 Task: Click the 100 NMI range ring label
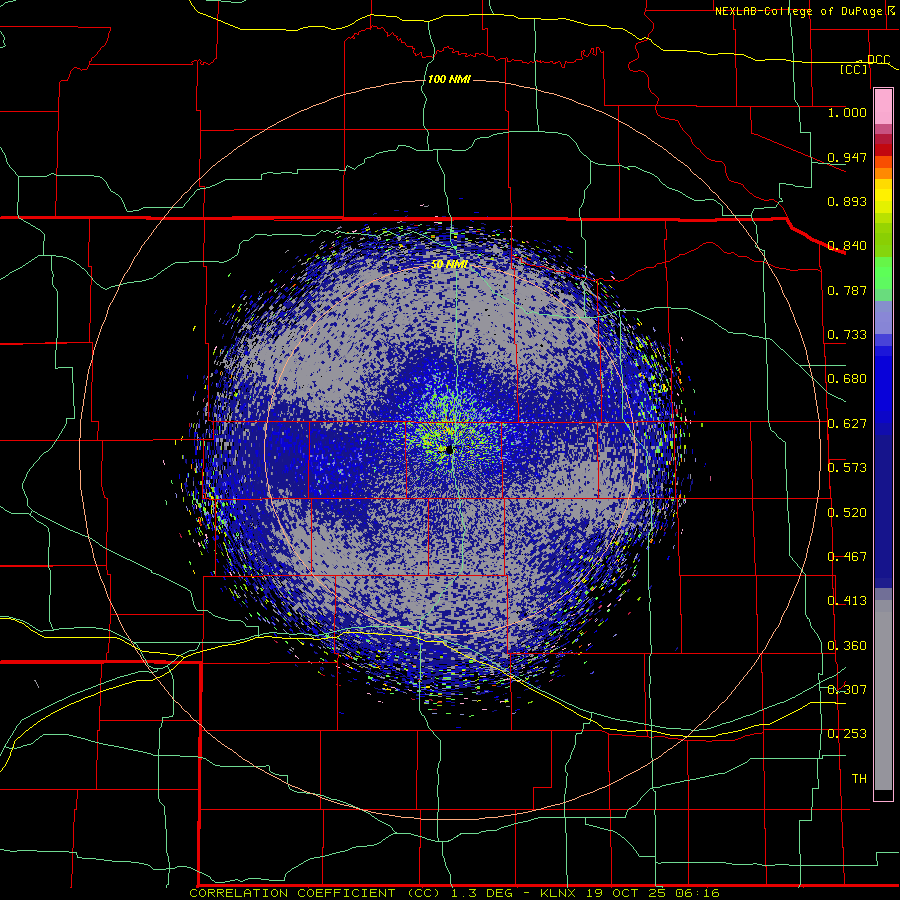pyautogui.click(x=449, y=79)
